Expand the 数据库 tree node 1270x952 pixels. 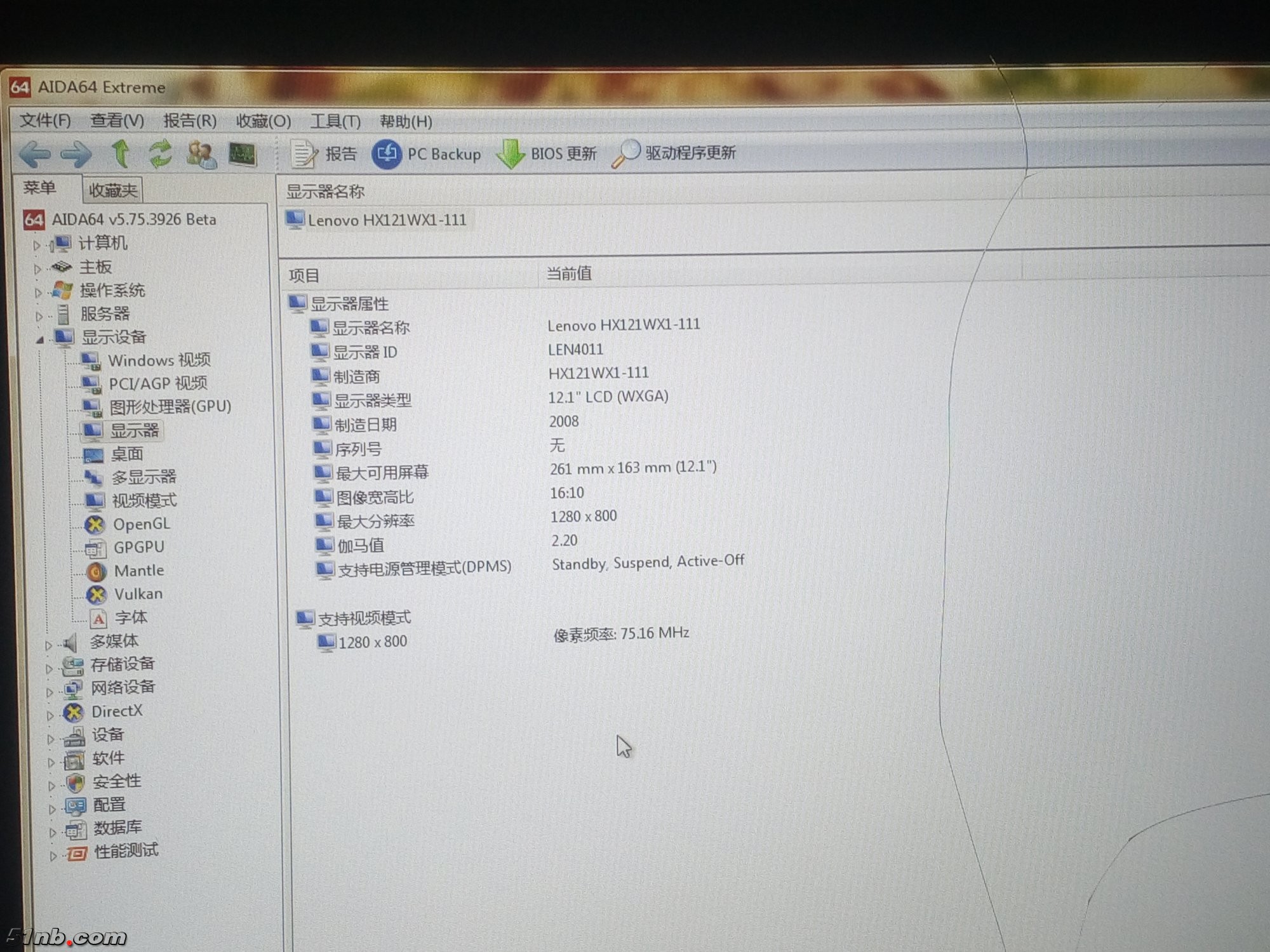[53, 832]
